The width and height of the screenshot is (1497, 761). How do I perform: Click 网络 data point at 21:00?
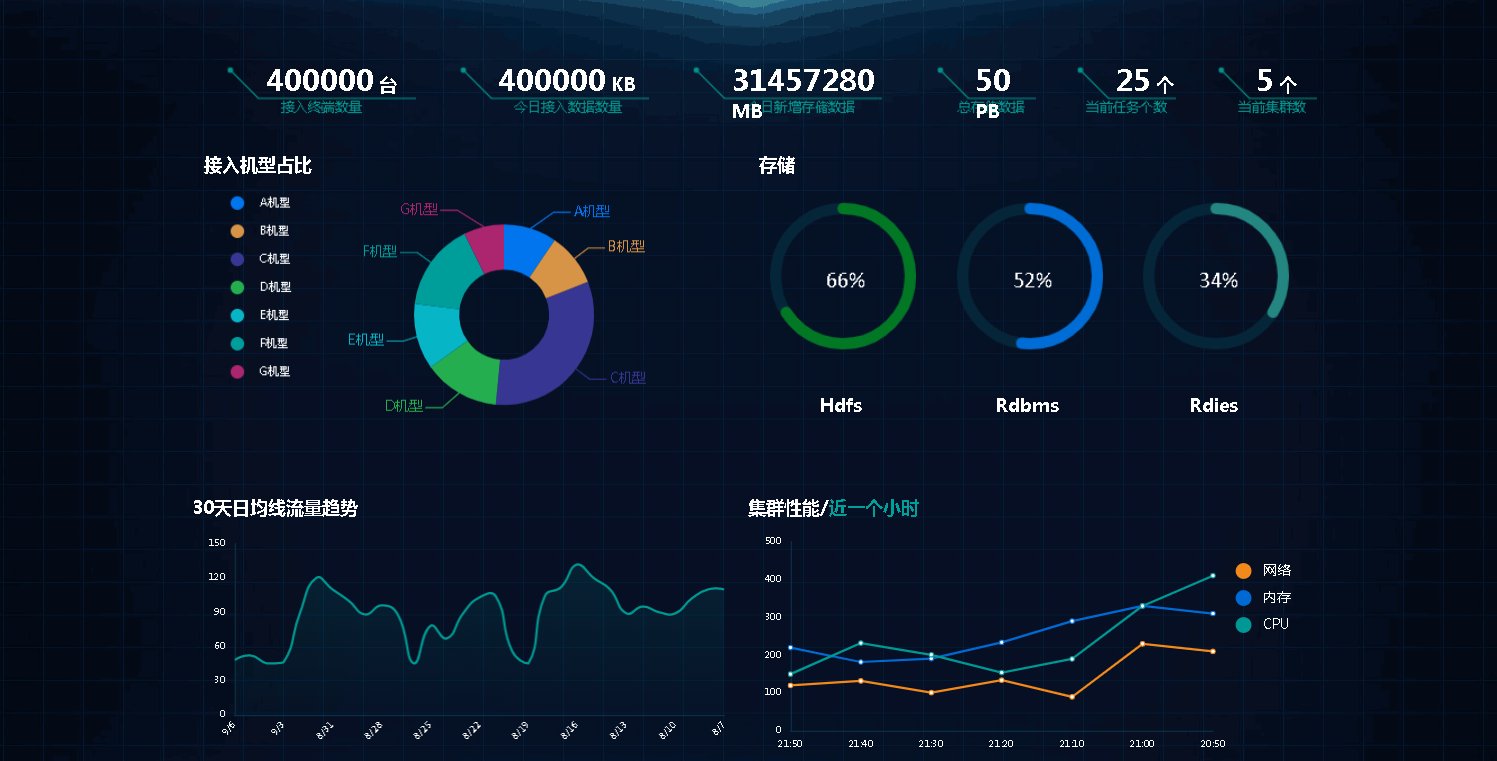[x=1143, y=644]
